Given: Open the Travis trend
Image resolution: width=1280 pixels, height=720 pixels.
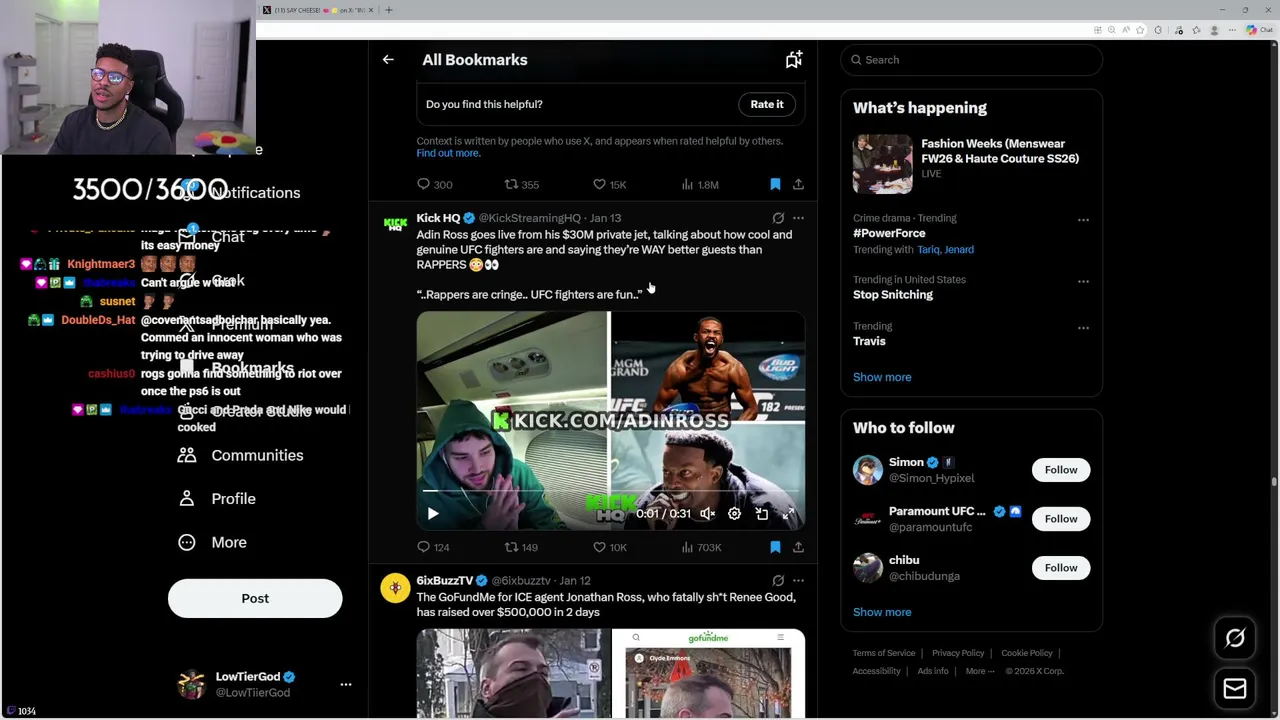Looking at the screenshot, I should [869, 341].
